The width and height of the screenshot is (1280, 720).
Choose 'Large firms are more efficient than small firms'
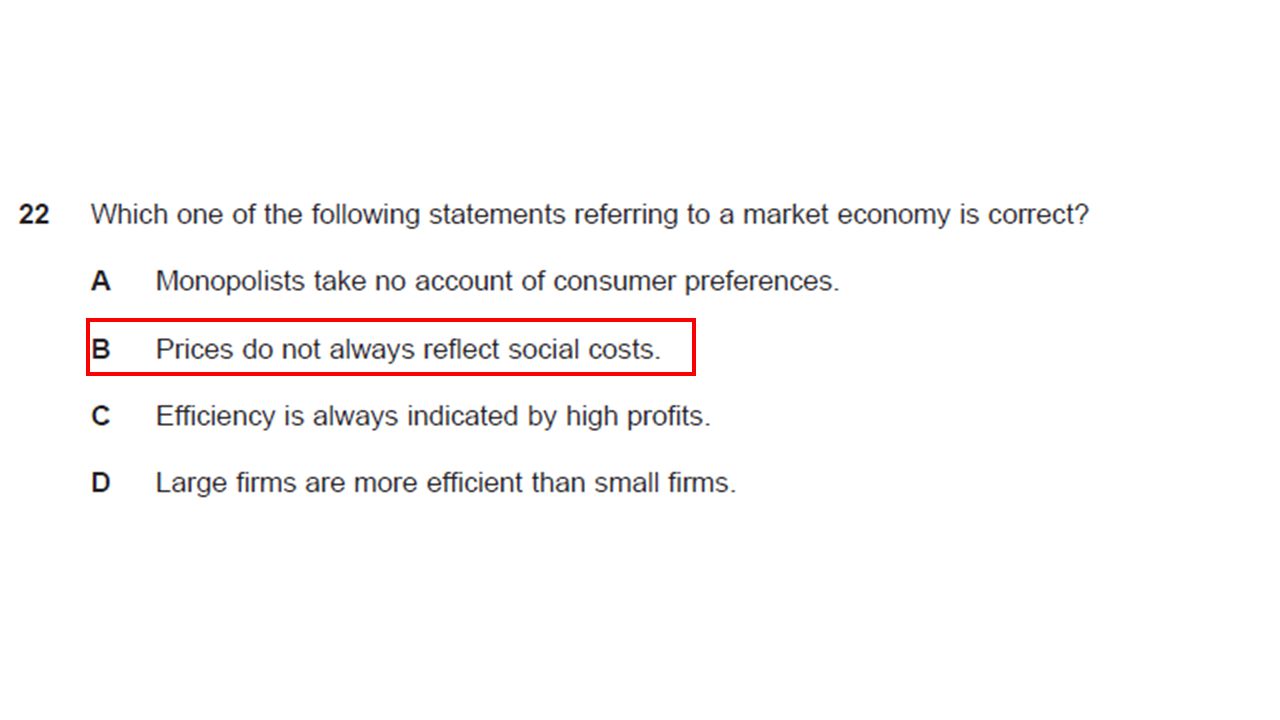[446, 483]
